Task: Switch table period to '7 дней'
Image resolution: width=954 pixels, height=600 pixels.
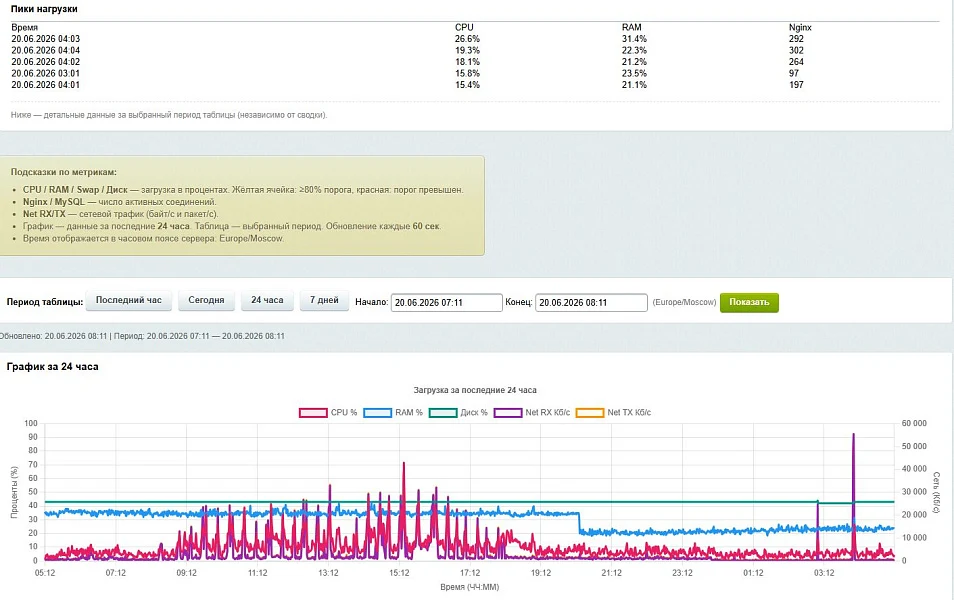Action: pyautogui.click(x=324, y=301)
